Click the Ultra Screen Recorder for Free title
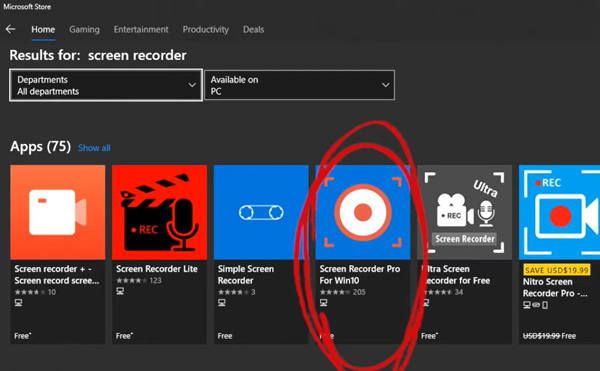 tap(455, 275)
